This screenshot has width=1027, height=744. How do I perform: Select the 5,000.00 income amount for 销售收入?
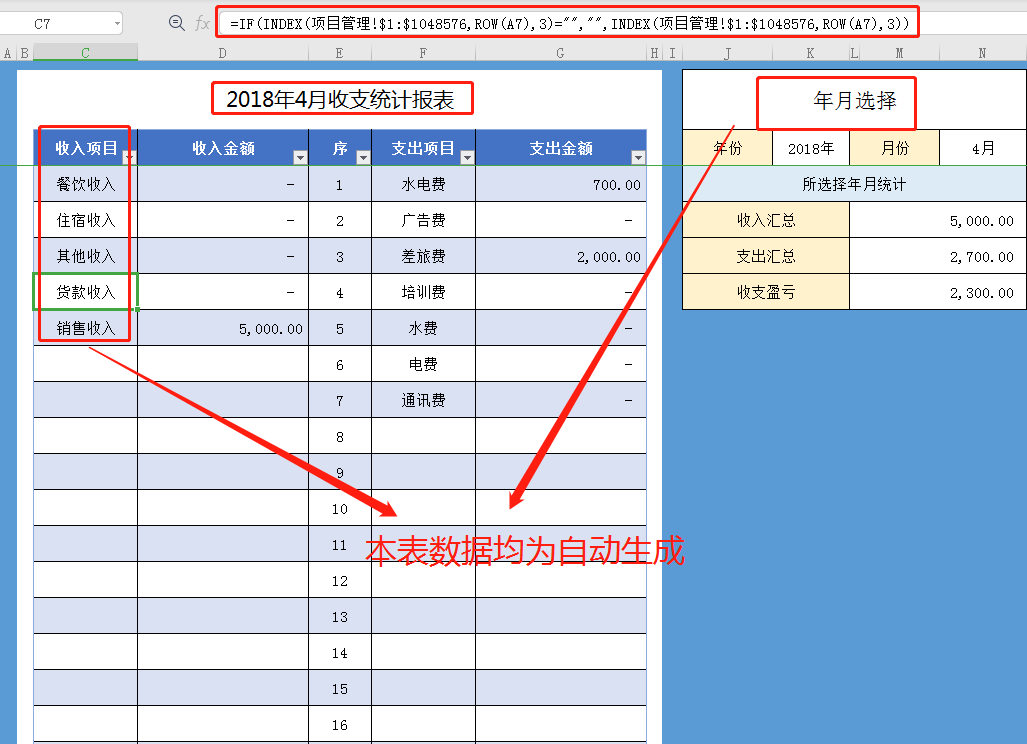[223, 328]
